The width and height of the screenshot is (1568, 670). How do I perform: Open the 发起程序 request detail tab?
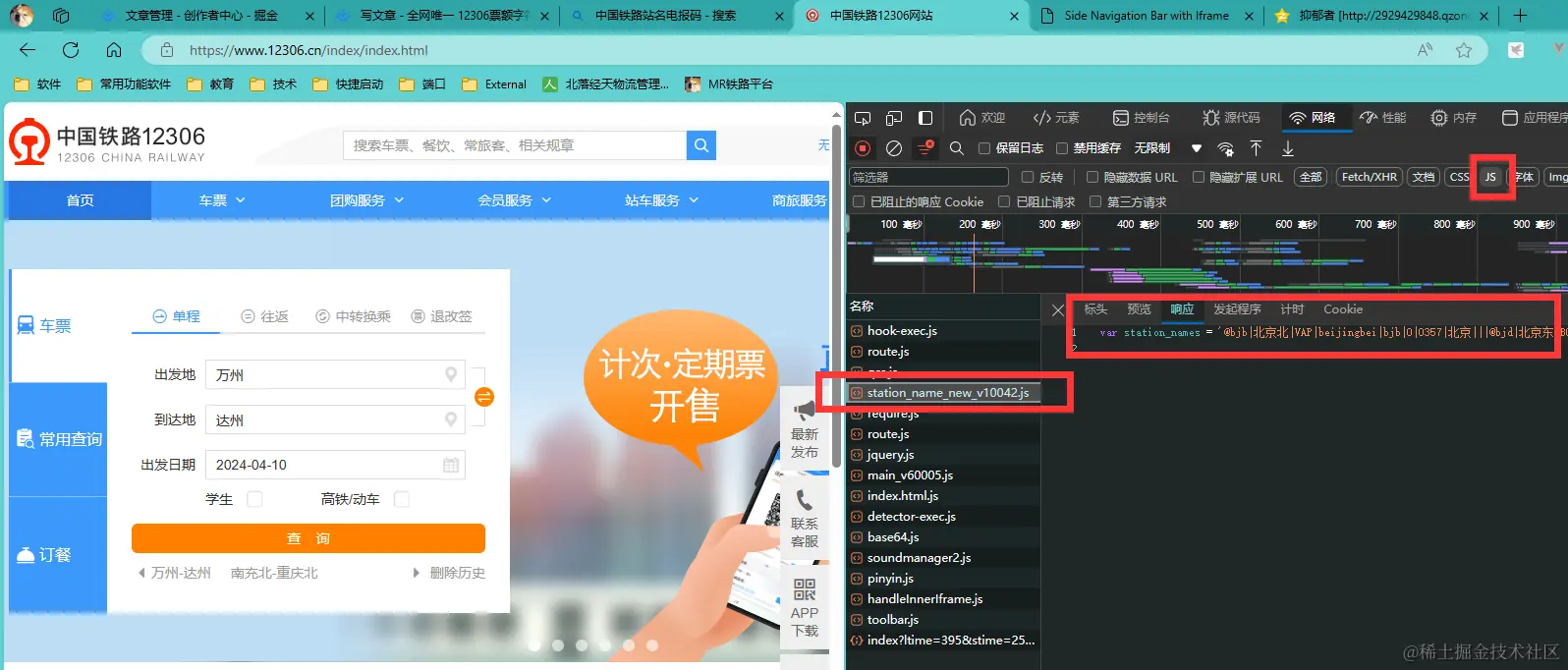pyautogui.click(x=1237, y=309)
